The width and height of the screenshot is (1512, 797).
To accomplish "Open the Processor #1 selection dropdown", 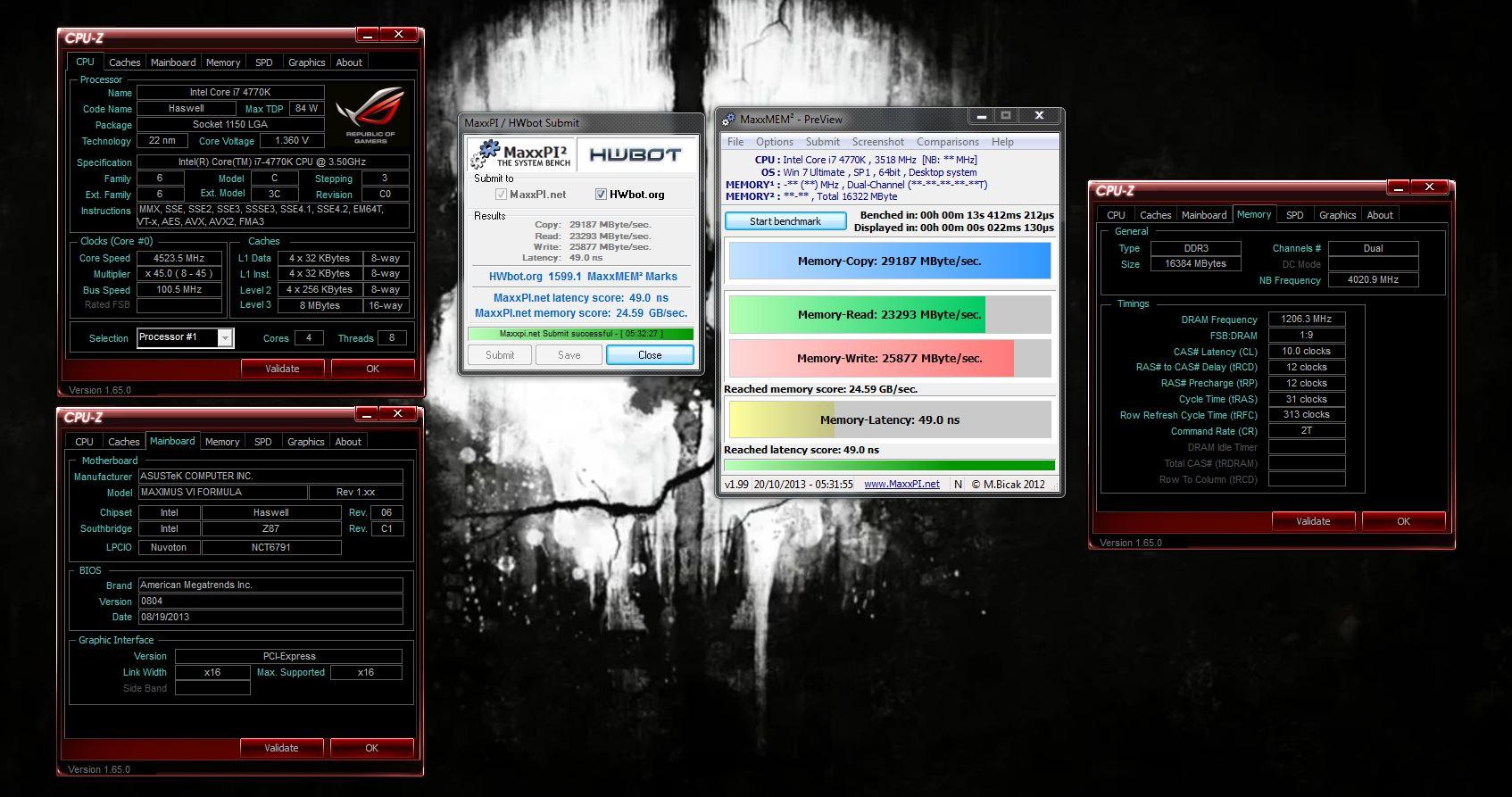I will click(x=225, y=337).
